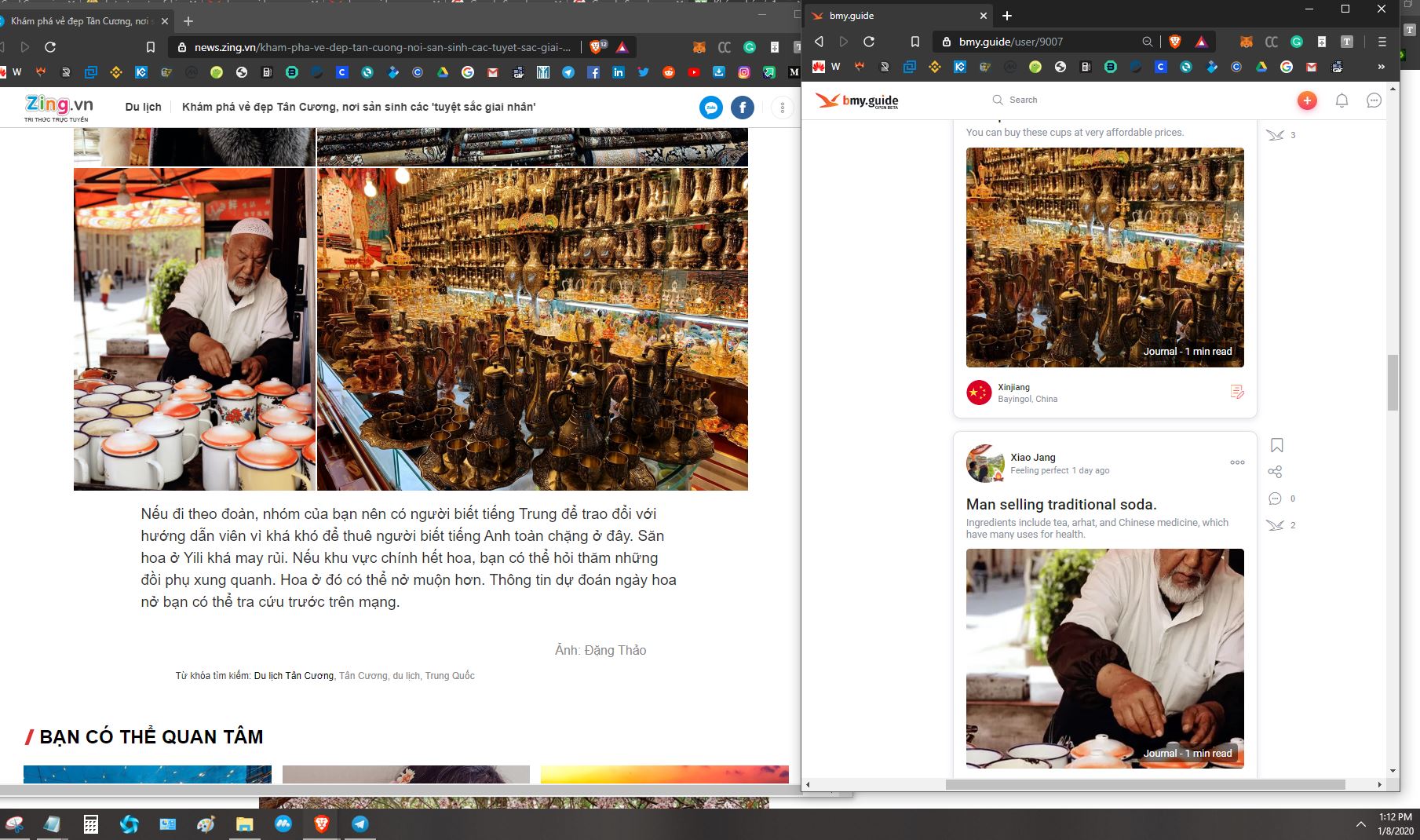Show hidden system tray icons
This screenshot has width=1420, height=840.
pyautogui.click(x=1360, y=824)
